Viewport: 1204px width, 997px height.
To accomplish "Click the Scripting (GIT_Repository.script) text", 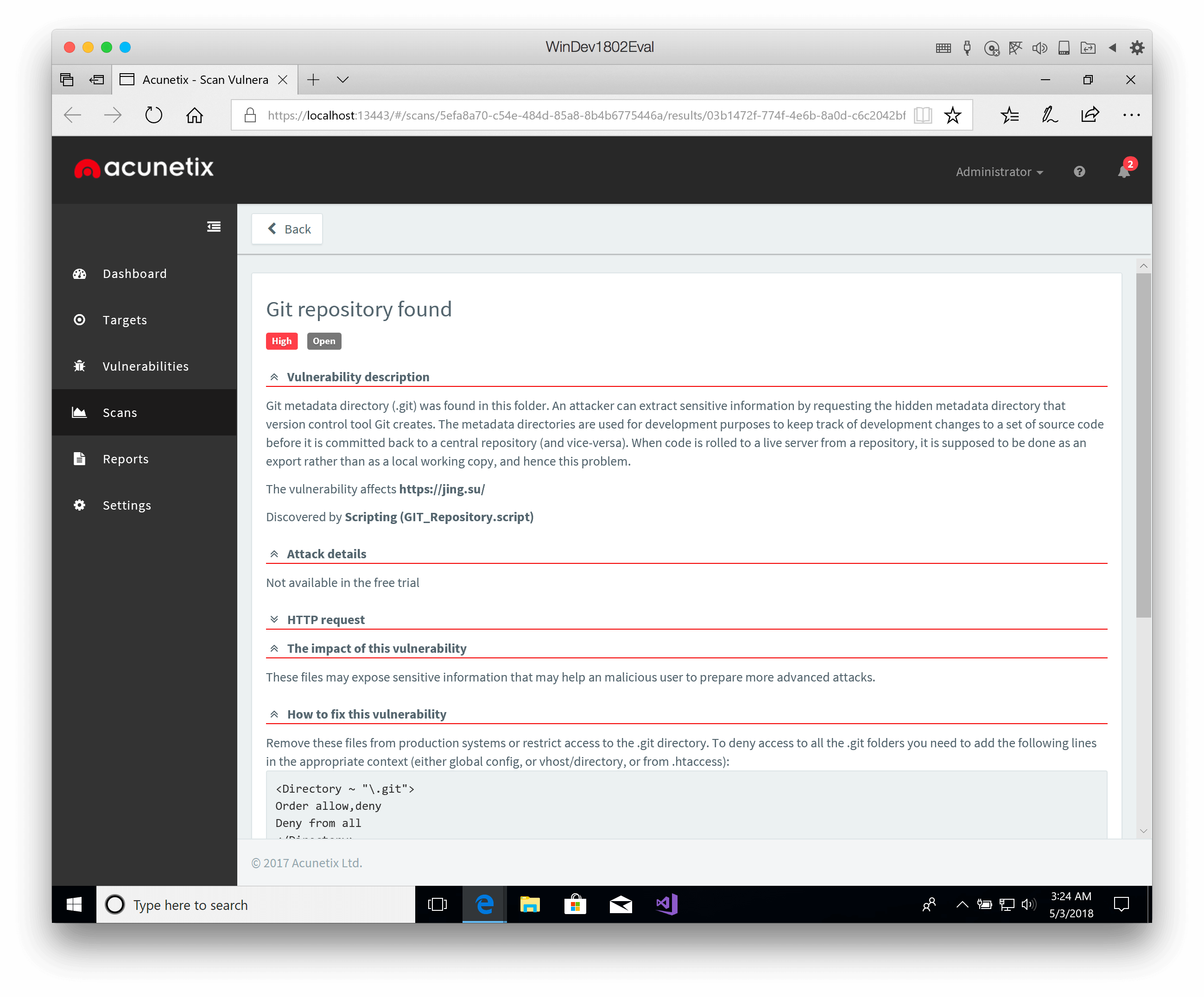I will (439, 517).
